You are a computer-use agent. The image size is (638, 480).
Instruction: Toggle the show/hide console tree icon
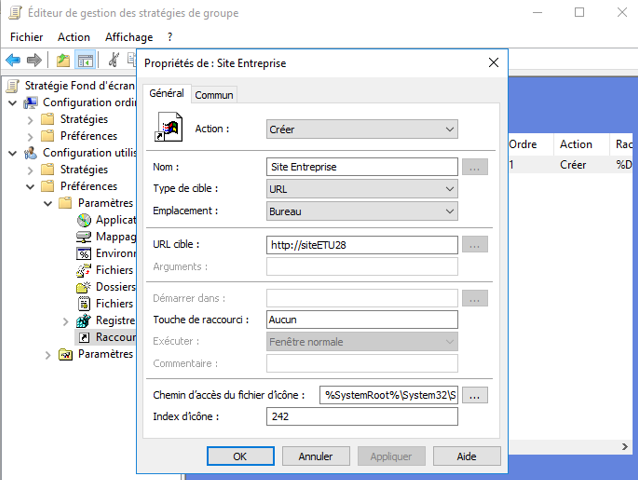click(86, 60)
